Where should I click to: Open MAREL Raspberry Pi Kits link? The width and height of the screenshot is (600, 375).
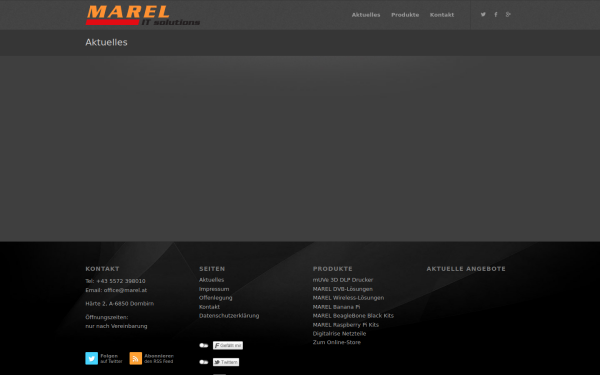(346, 325)
